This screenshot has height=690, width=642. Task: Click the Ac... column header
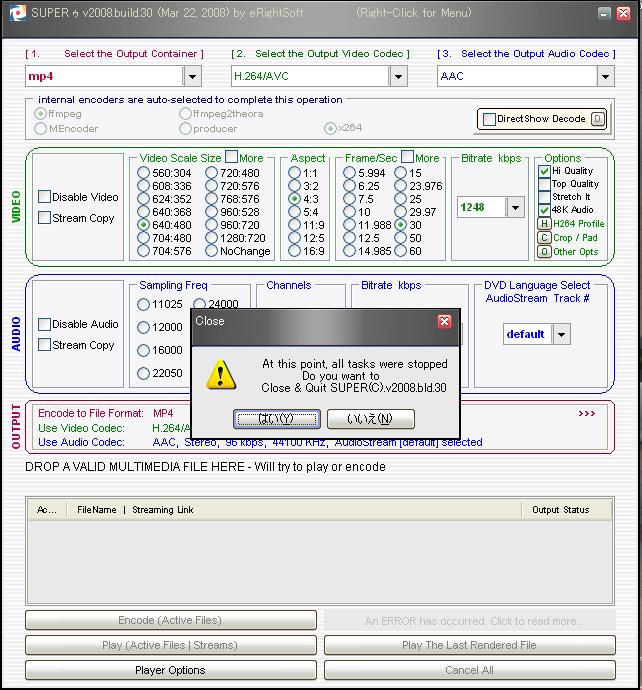[x=47, y=510]
